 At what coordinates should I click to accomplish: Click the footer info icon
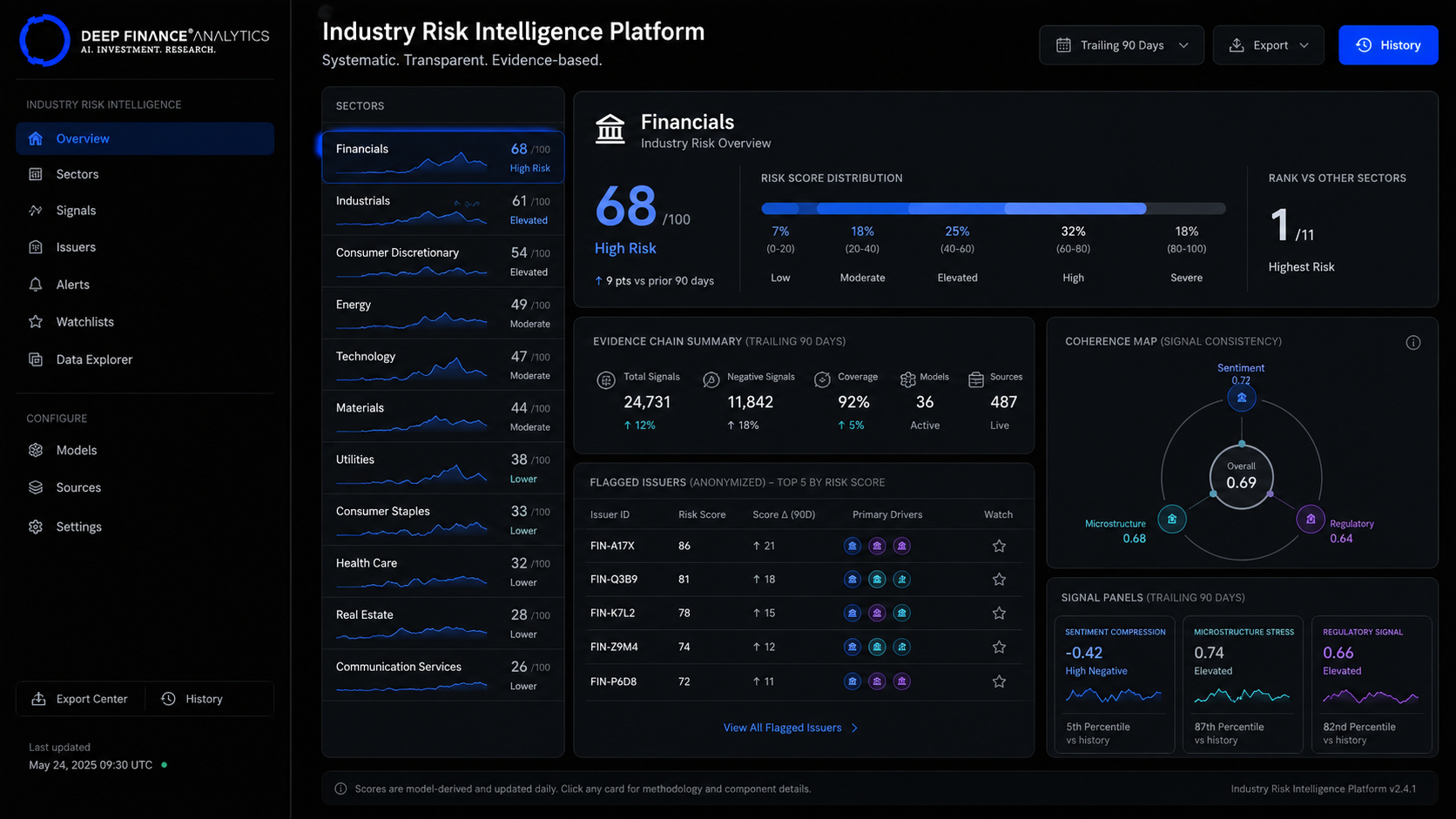tap(340, 789)
